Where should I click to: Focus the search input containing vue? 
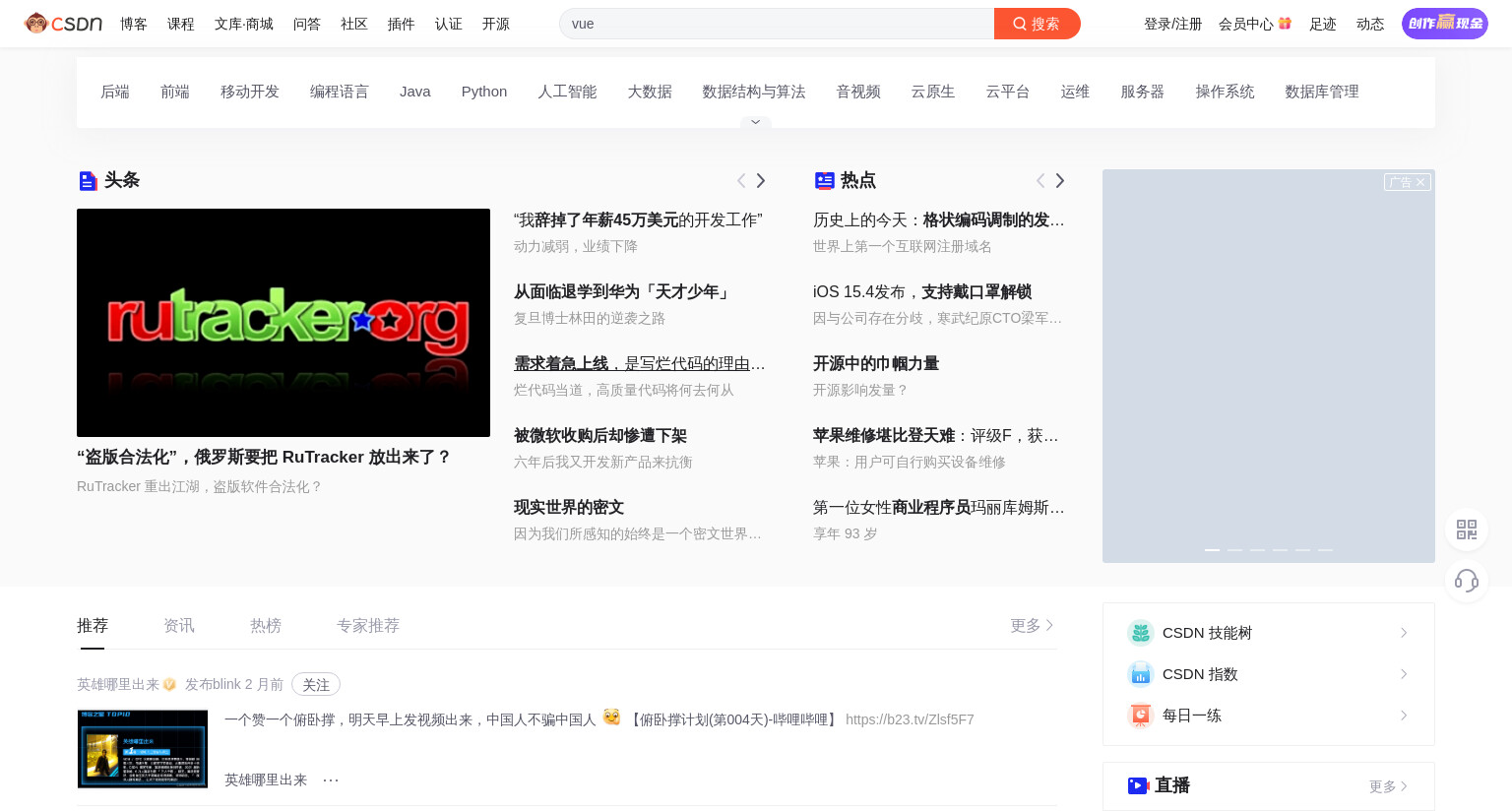(x=777, y=24)
